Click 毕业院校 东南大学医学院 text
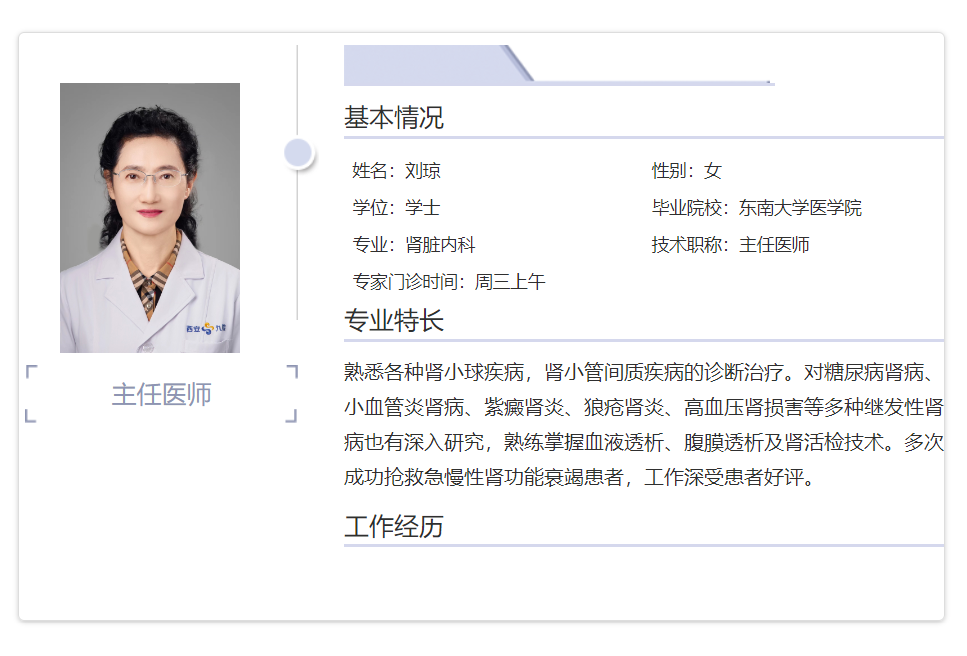967x656 pixels. coord(756,208)
